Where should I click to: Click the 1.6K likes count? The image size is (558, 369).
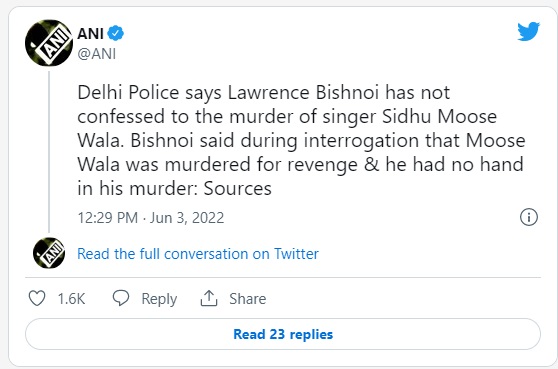point(72,299)
